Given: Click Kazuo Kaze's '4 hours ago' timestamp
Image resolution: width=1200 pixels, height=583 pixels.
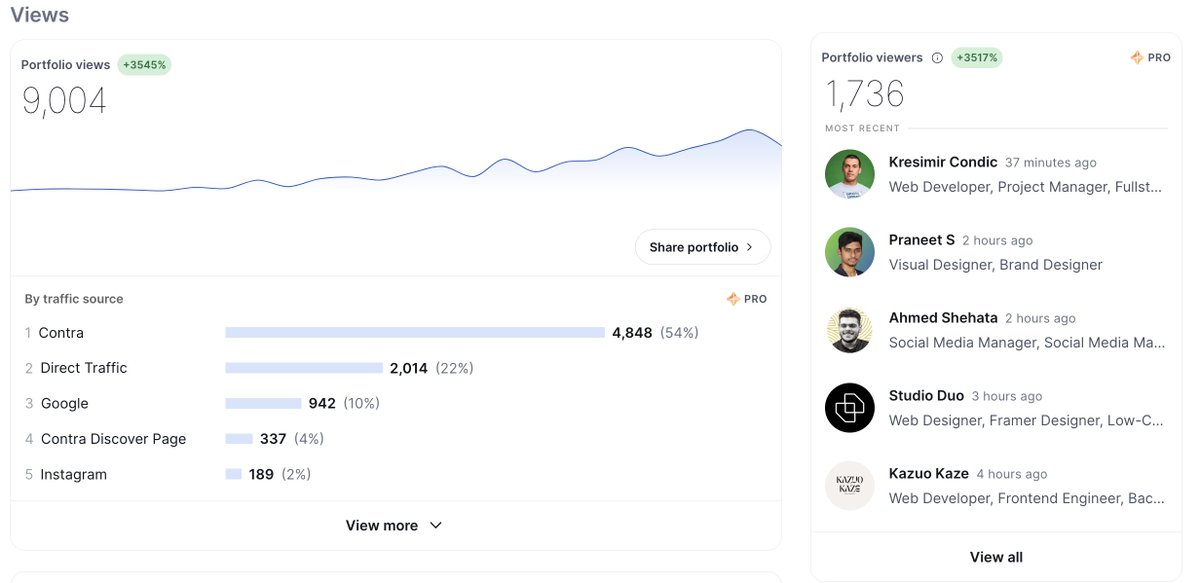Looking at the screenshot, I should pos(1012,475).
